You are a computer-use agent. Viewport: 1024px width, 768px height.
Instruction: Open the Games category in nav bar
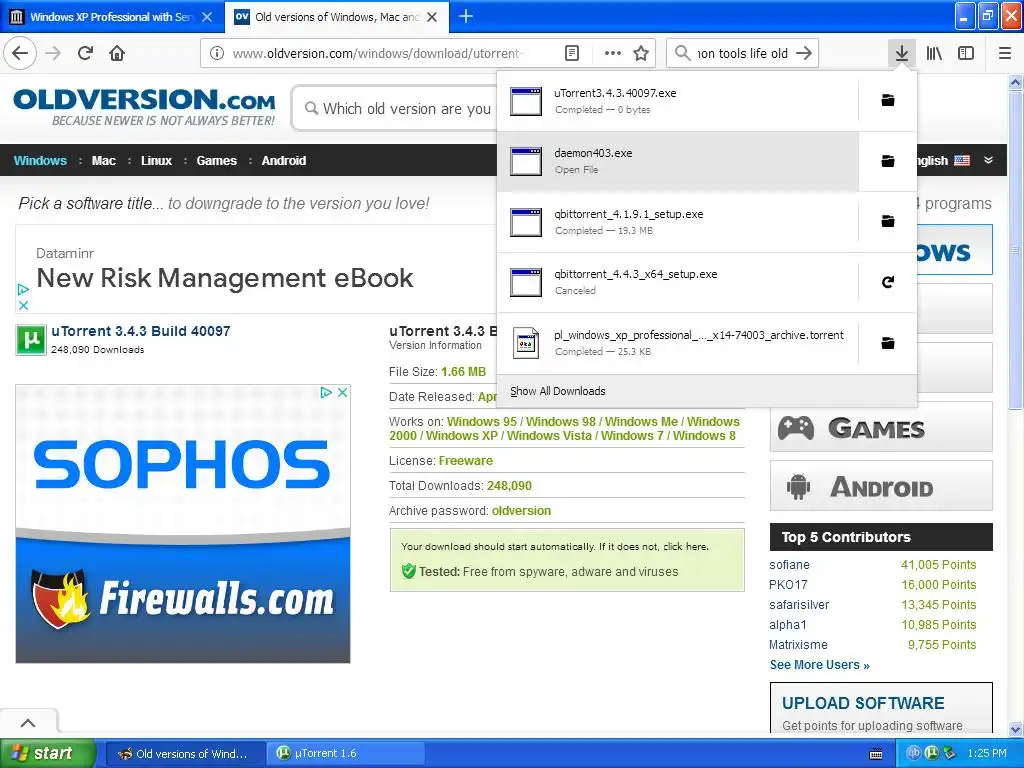click(216, 161)
